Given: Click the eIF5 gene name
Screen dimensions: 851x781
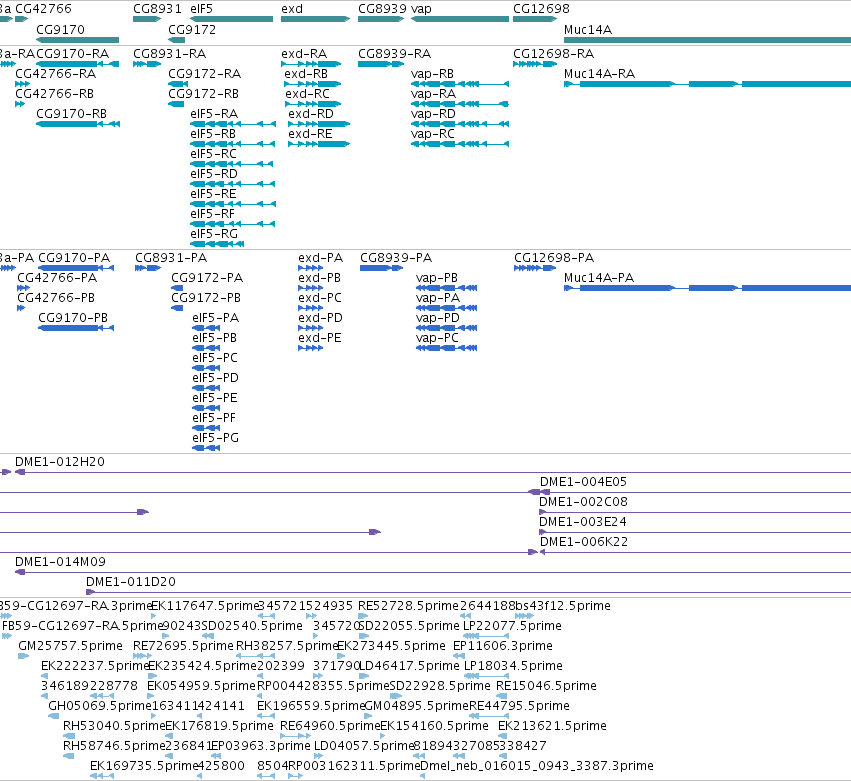Looking at the screenshot, I should [x=201, y=9].
